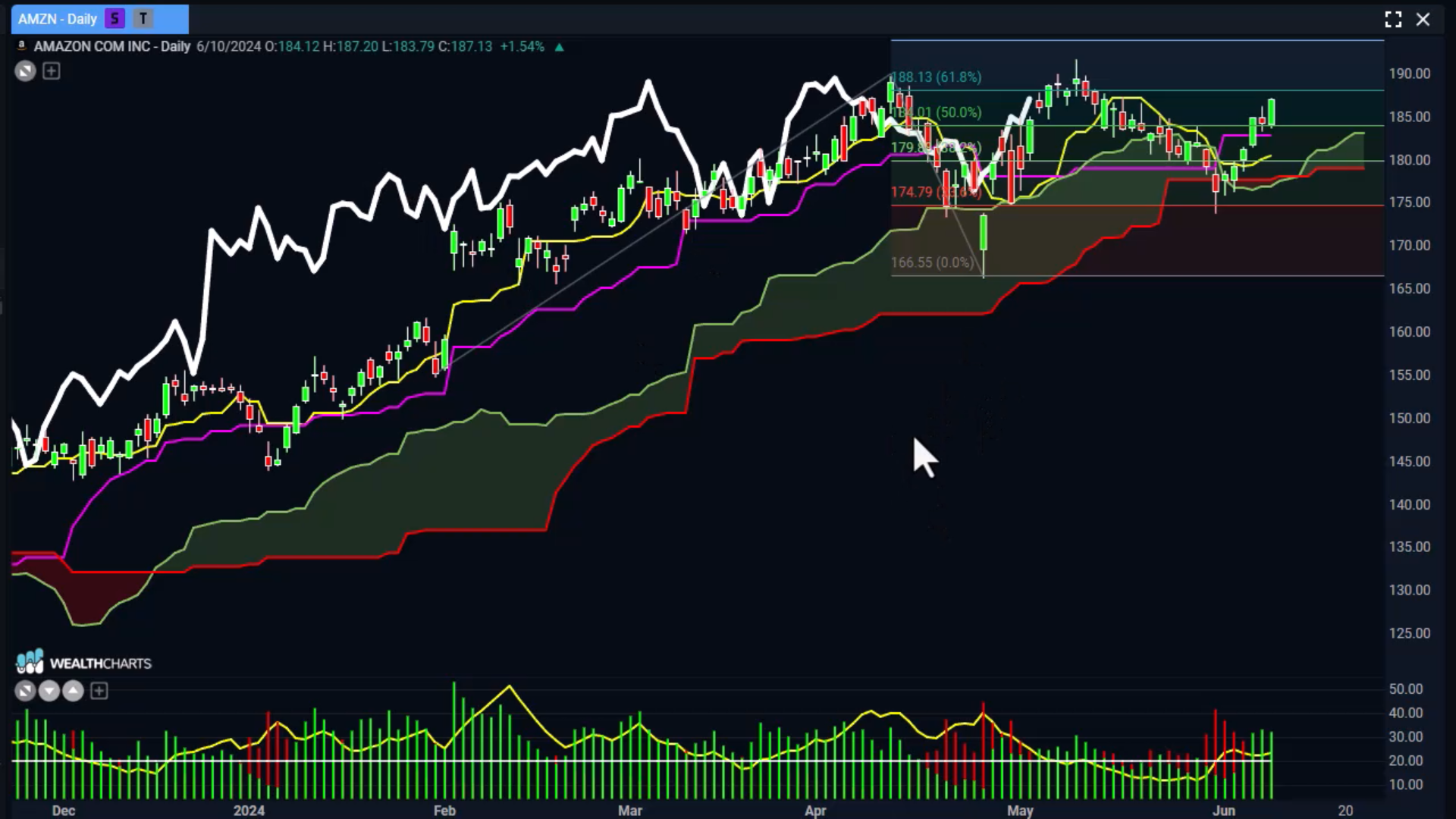Click the high value H:187.20
This screenshot has height=819, width=1456.
[x=350, y=46]
